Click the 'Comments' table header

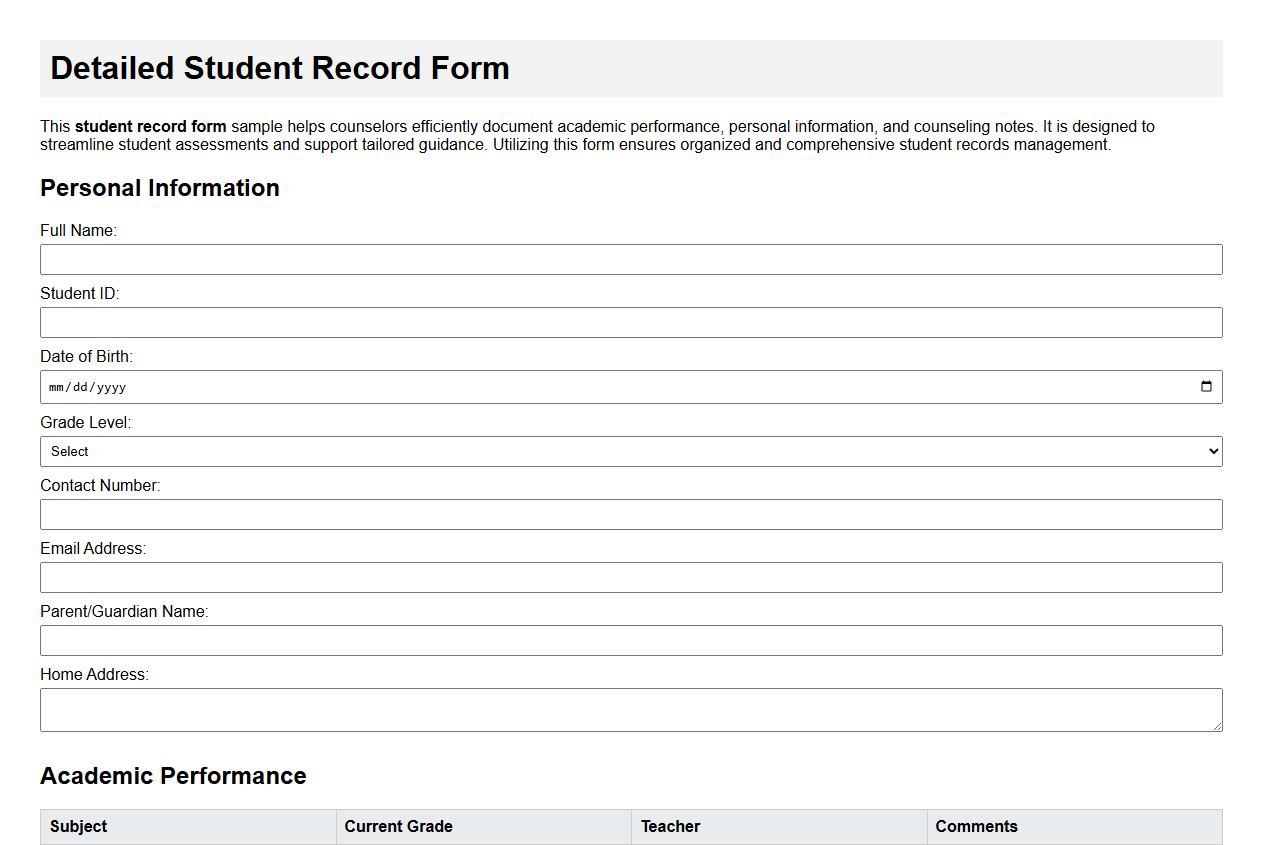977,826
